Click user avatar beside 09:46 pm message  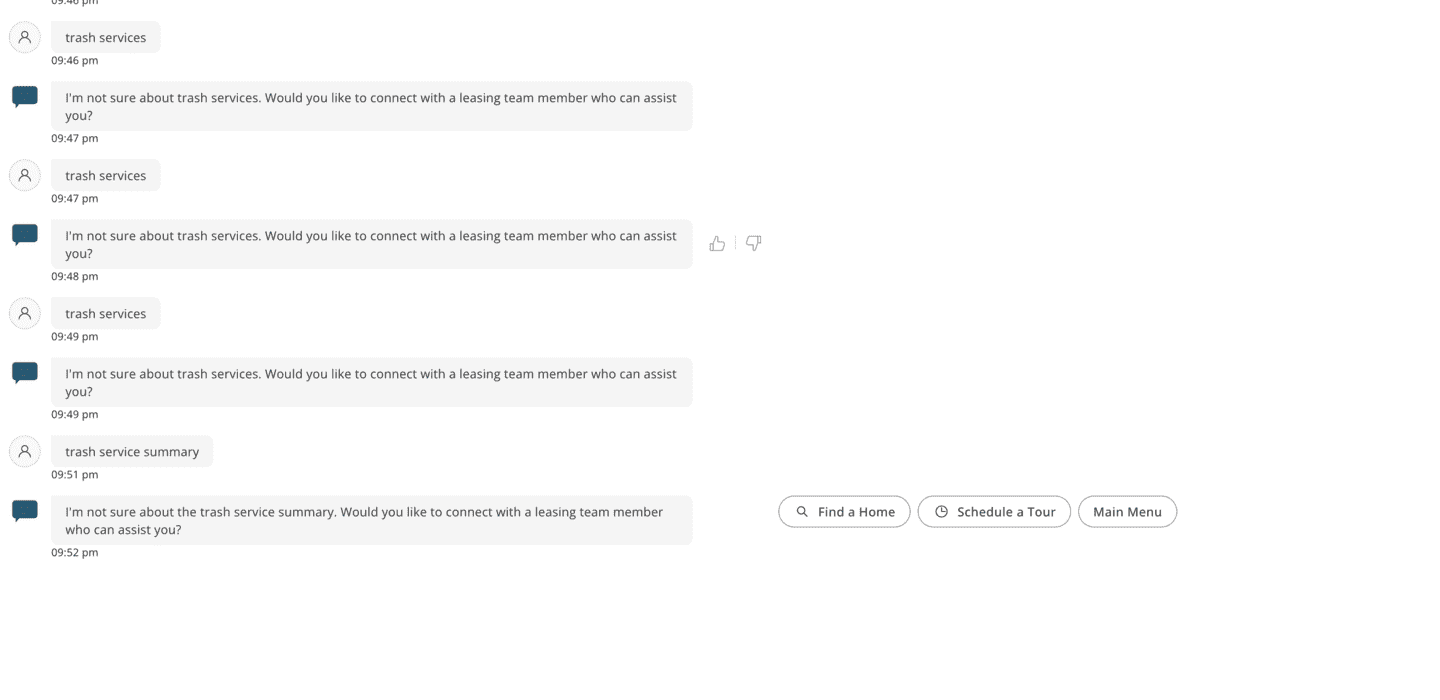(25, 37)
